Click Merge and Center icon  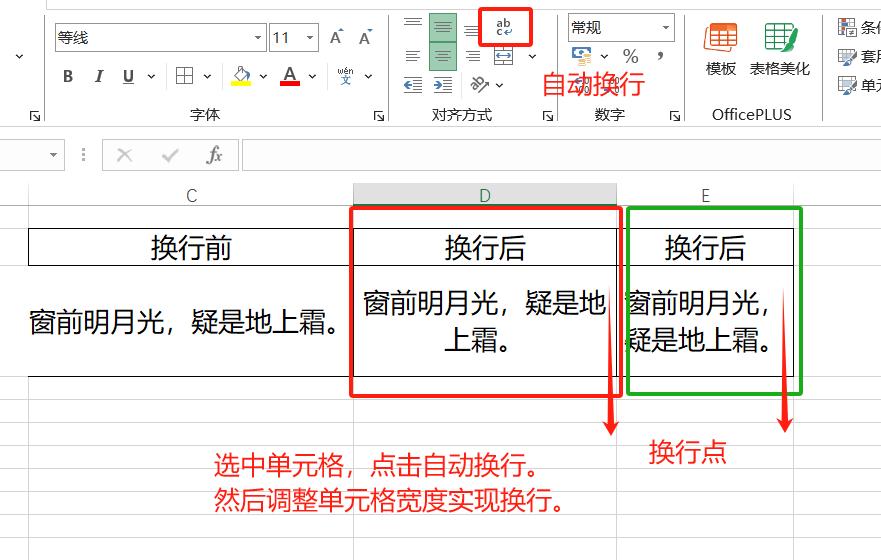click(x=503, y=56)
